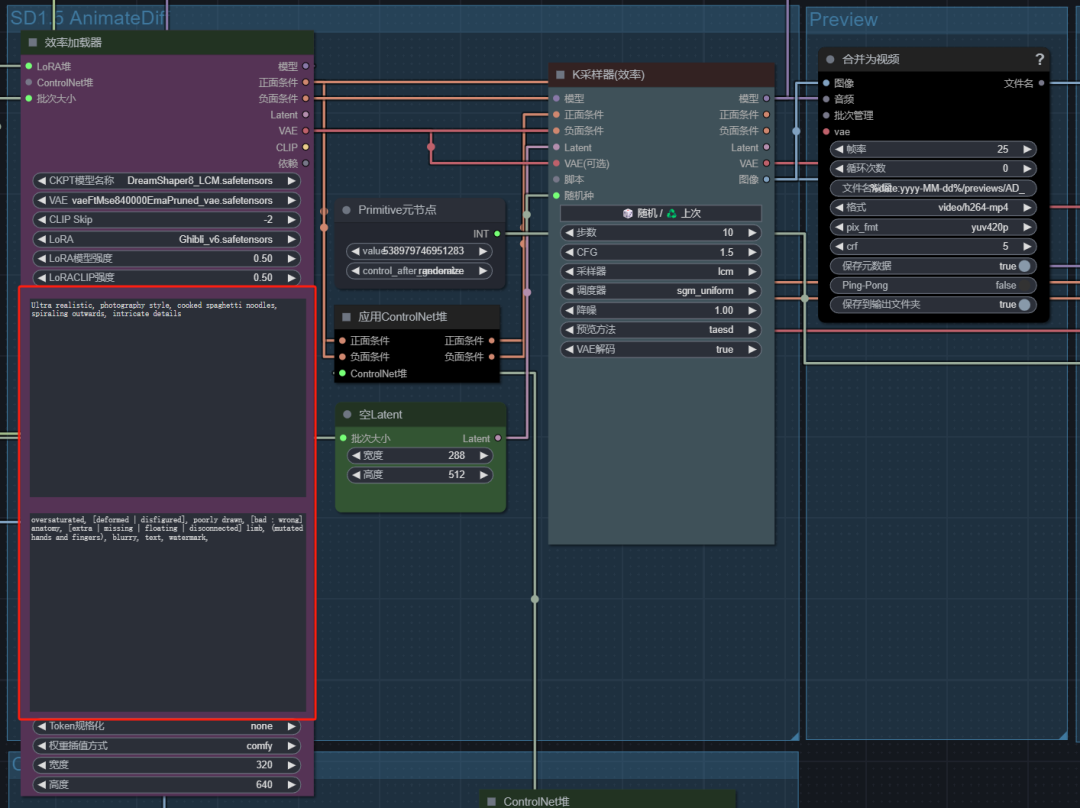Click the help question mark on 合并为视频 node
1080x808 pixels.
[x=1039, y=59]
